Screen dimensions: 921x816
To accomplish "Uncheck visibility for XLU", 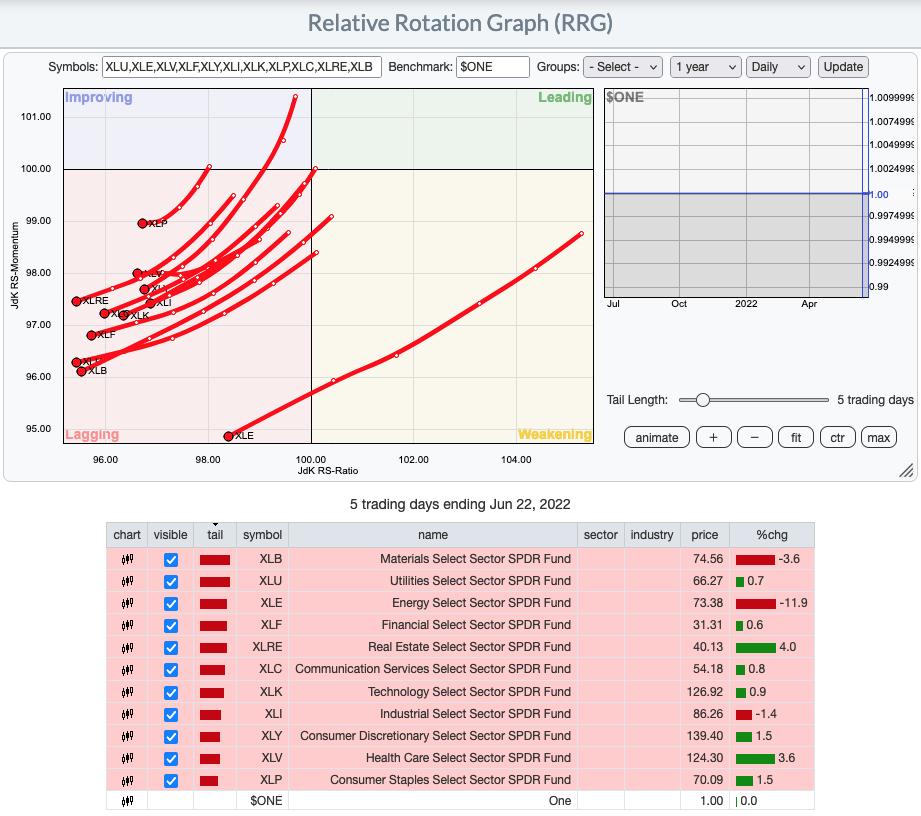I will (171, 582).
